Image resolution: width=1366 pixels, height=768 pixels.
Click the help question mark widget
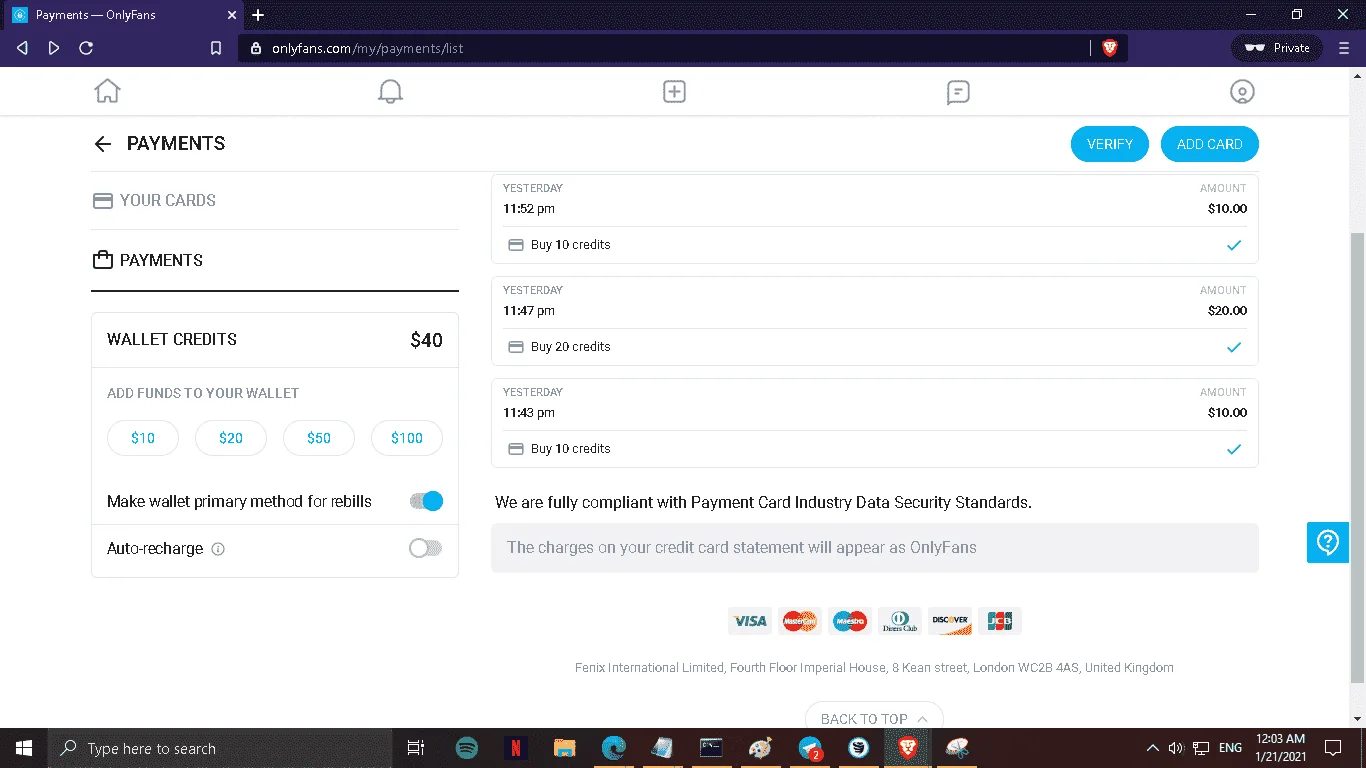[1328, 542]
